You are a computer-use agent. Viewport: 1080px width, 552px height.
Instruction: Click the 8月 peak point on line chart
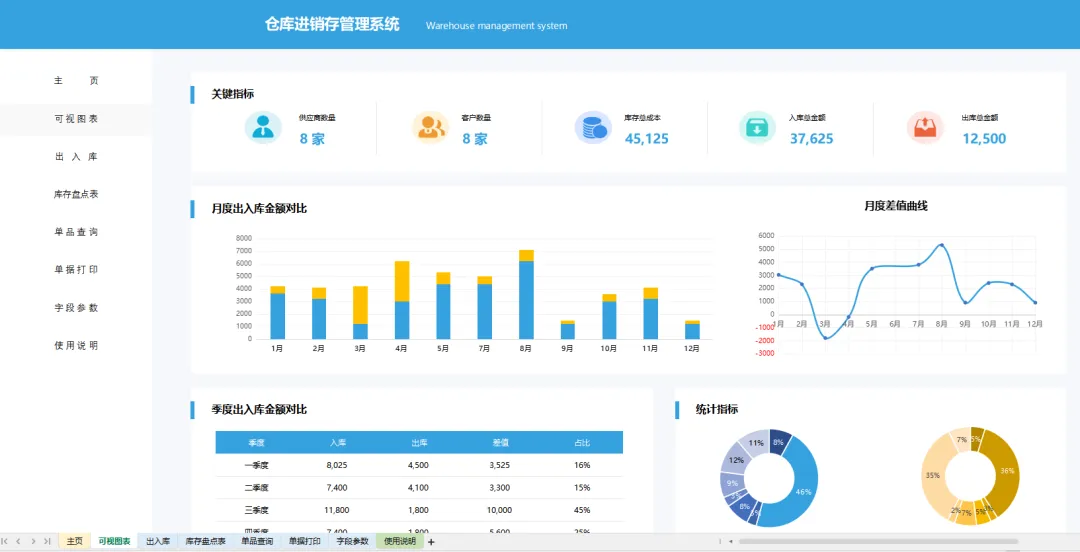pyautogui.click(x=942, y=245)
